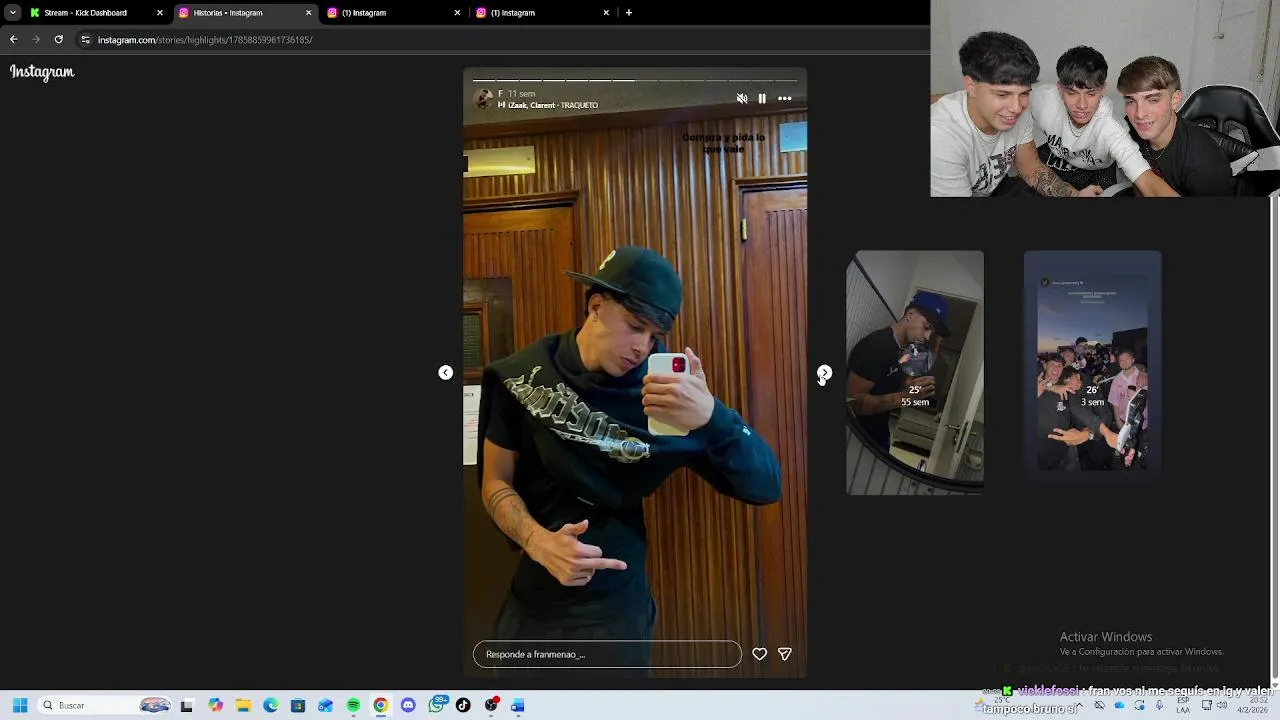
Task: Go back to the previous story arrow
Action: [446, 372]
